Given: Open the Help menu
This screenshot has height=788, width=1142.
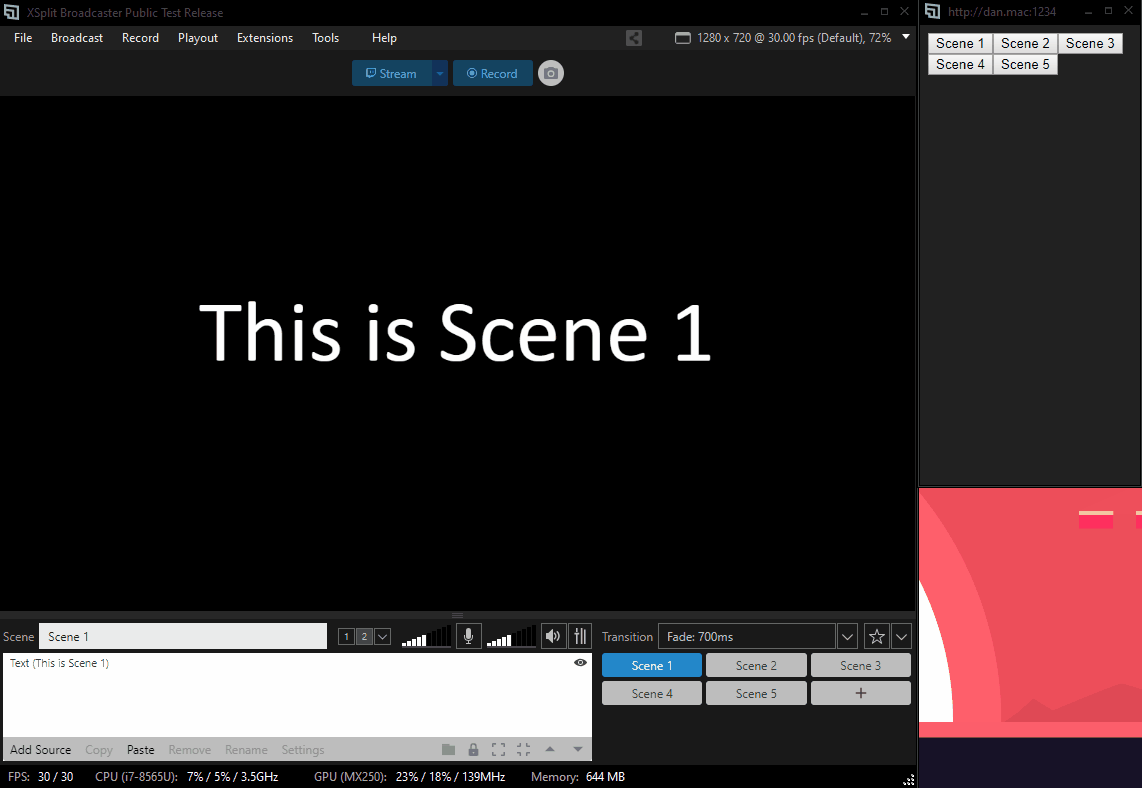Looking at the screenshot, I should pos(384,38).
